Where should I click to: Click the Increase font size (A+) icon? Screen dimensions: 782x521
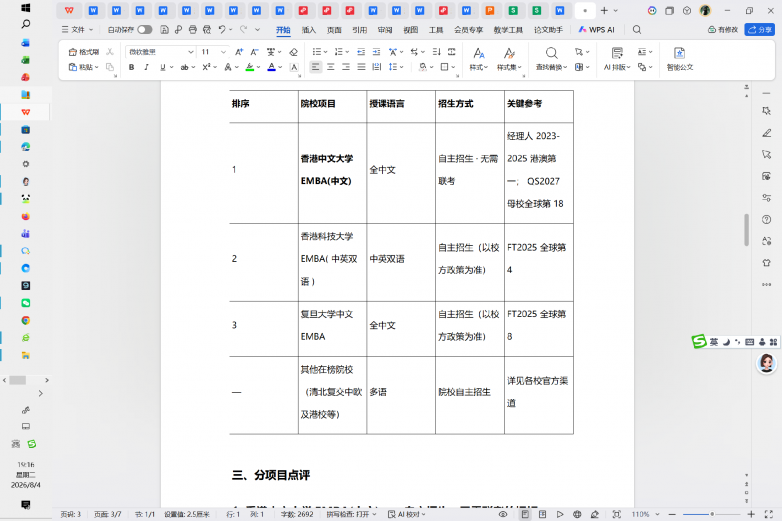[x=239, y=52]
